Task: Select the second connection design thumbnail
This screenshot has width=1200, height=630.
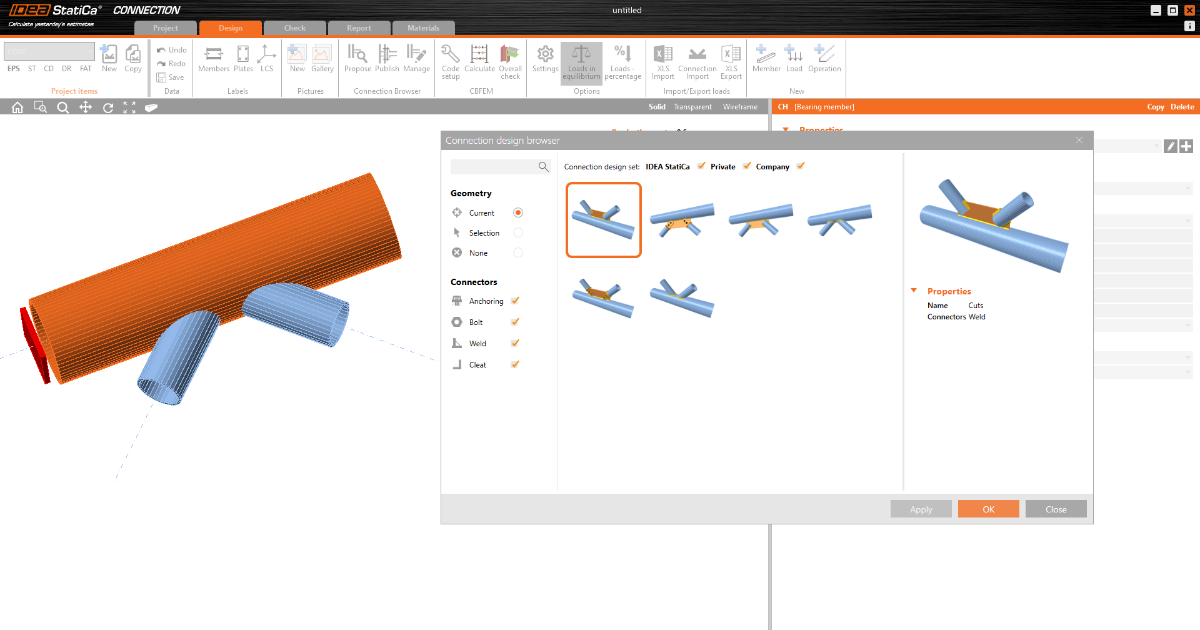Action: [x=684, y=219]
